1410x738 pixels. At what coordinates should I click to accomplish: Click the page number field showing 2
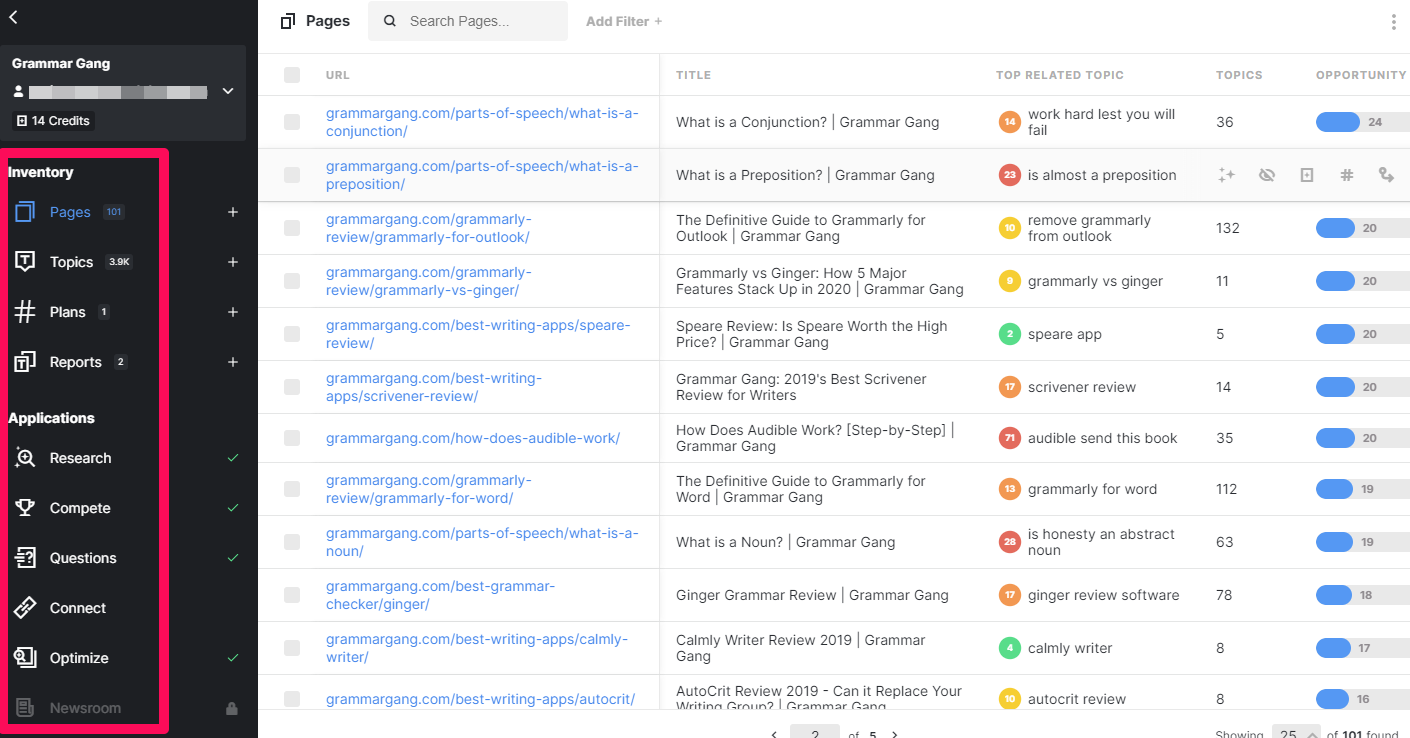click(815, 733)
